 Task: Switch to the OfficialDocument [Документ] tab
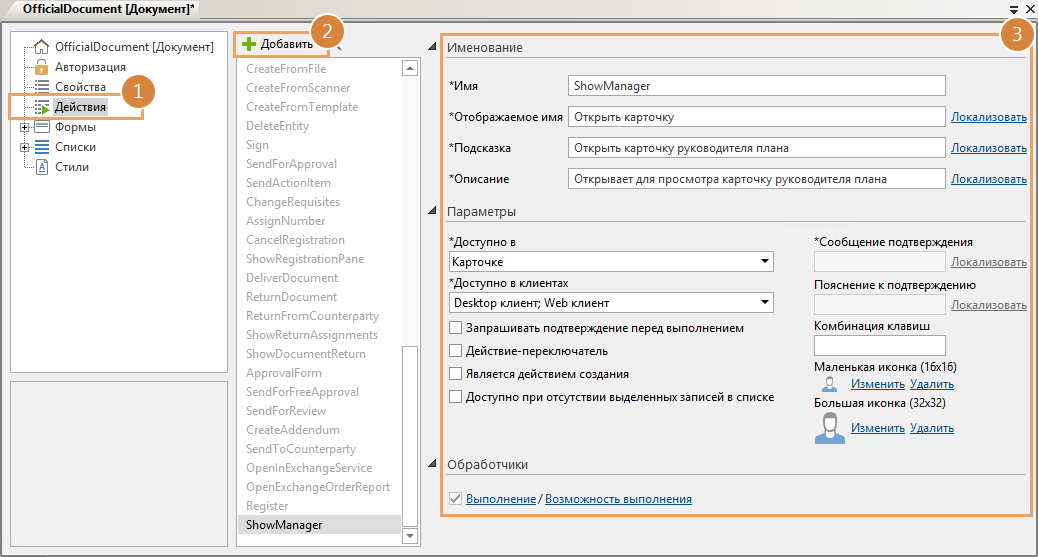(x=109, y=8)
